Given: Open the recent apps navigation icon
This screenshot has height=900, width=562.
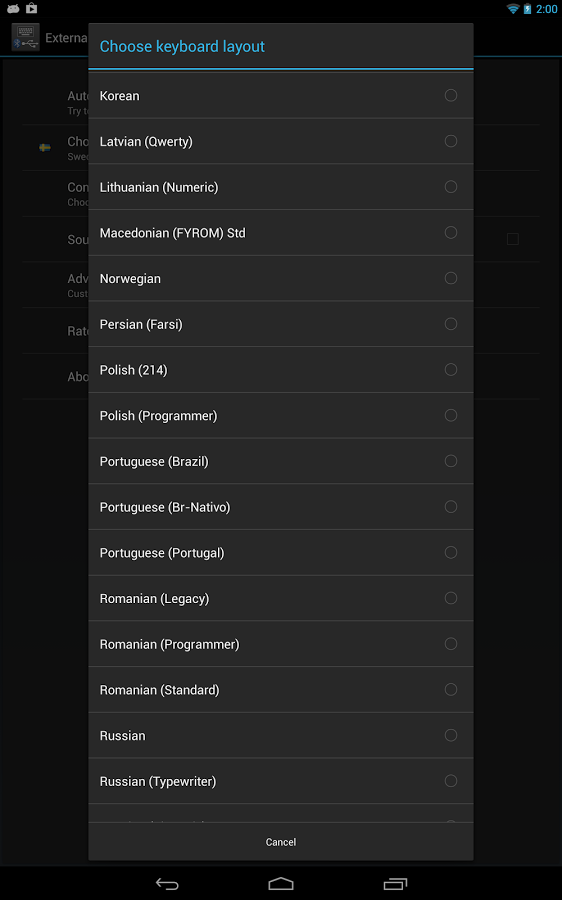Looking at the screenshot, I should click(395, 884).
